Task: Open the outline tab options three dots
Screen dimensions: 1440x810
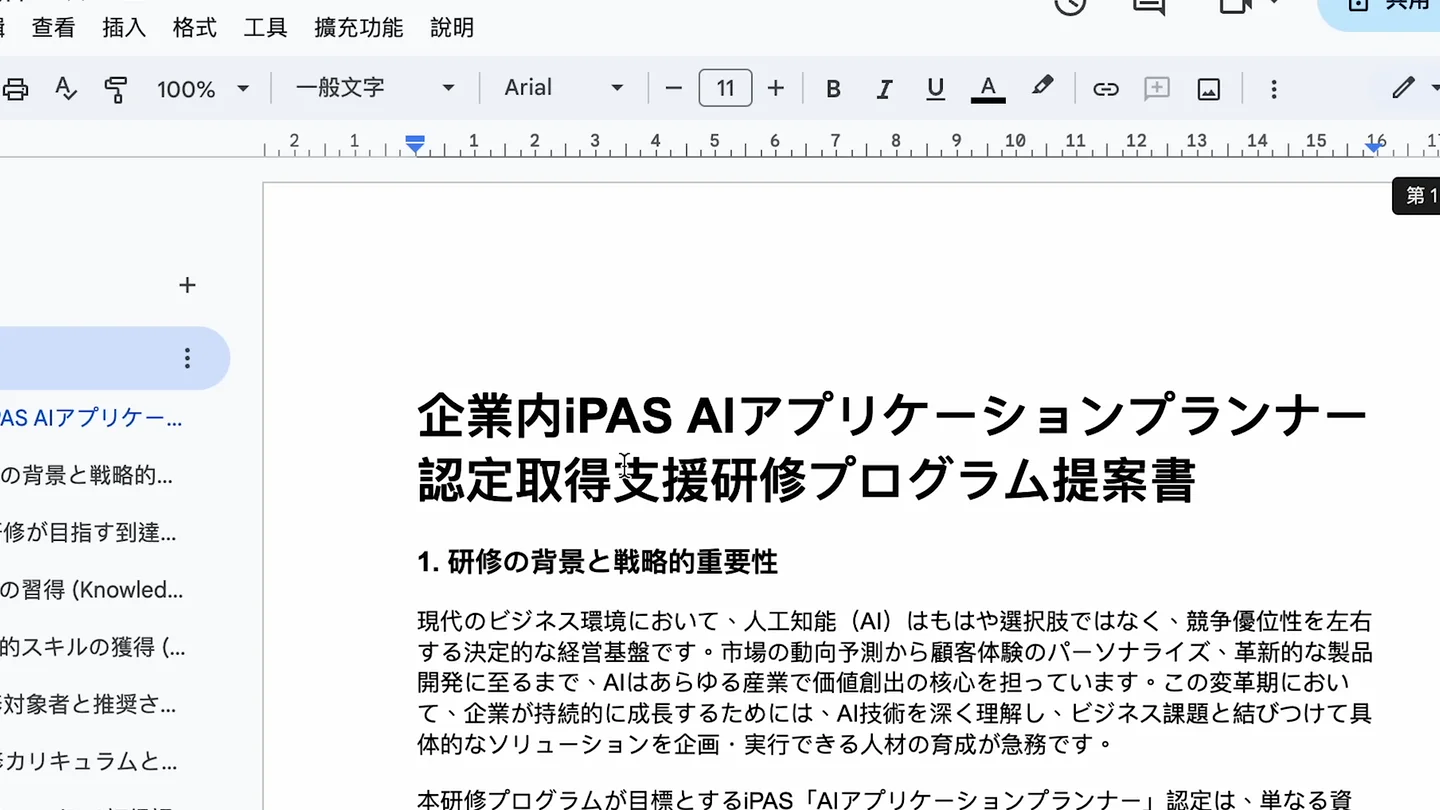Action: (187, 358)
